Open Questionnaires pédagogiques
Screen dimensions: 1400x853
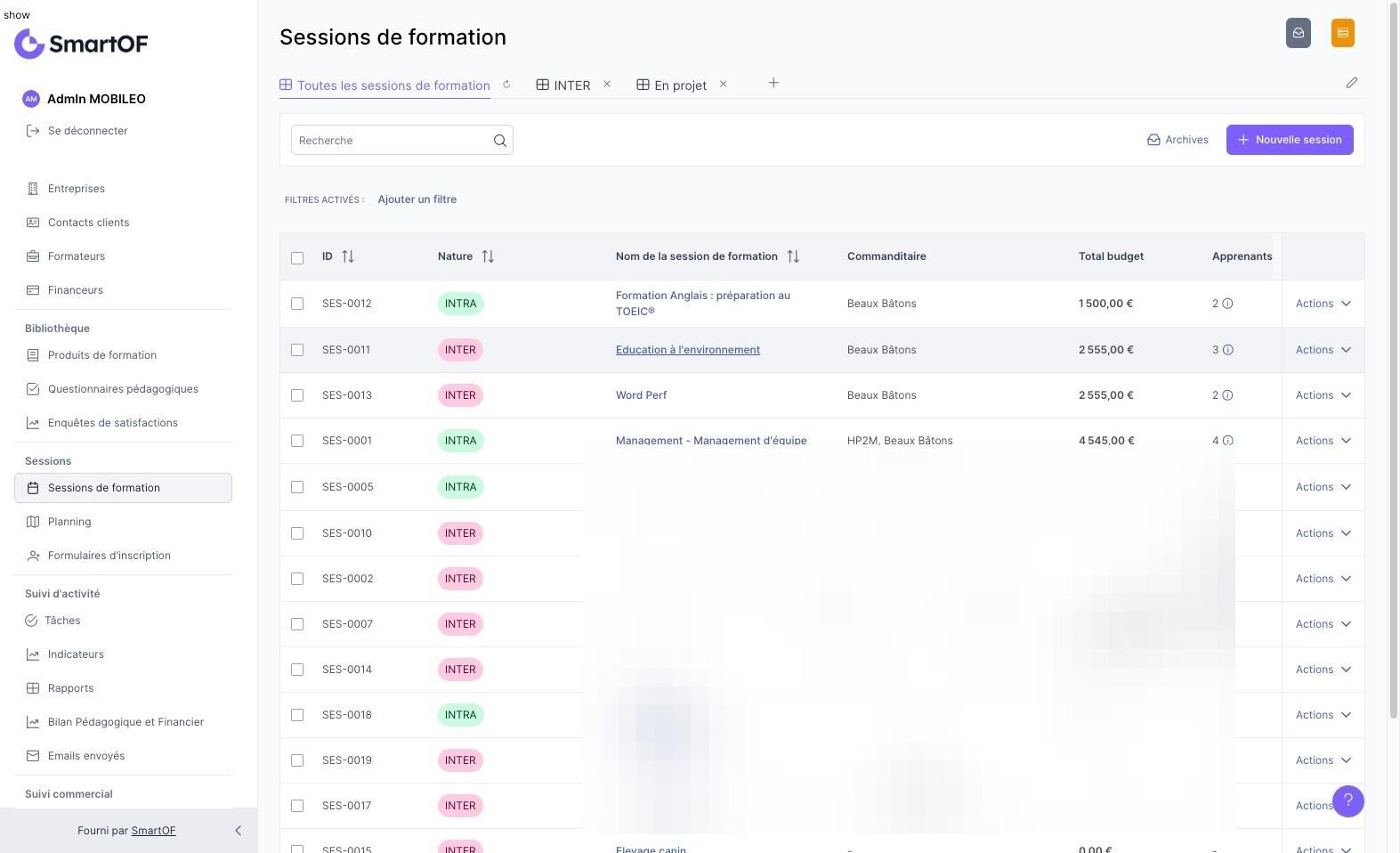click(x=123, y=389)
